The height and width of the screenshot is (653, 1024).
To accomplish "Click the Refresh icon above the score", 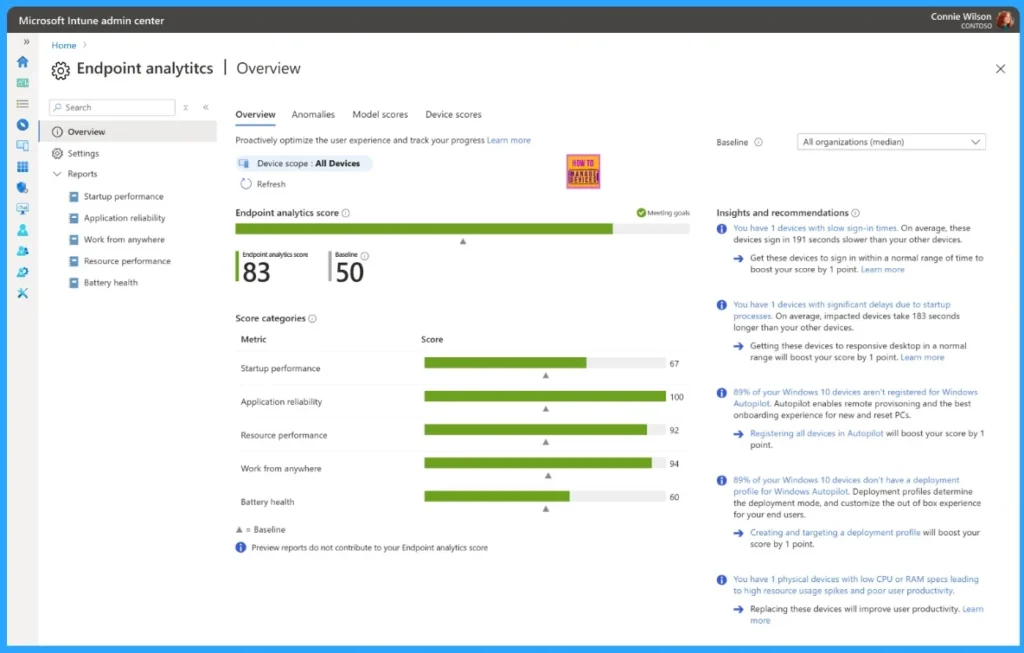I will (249, 184).
